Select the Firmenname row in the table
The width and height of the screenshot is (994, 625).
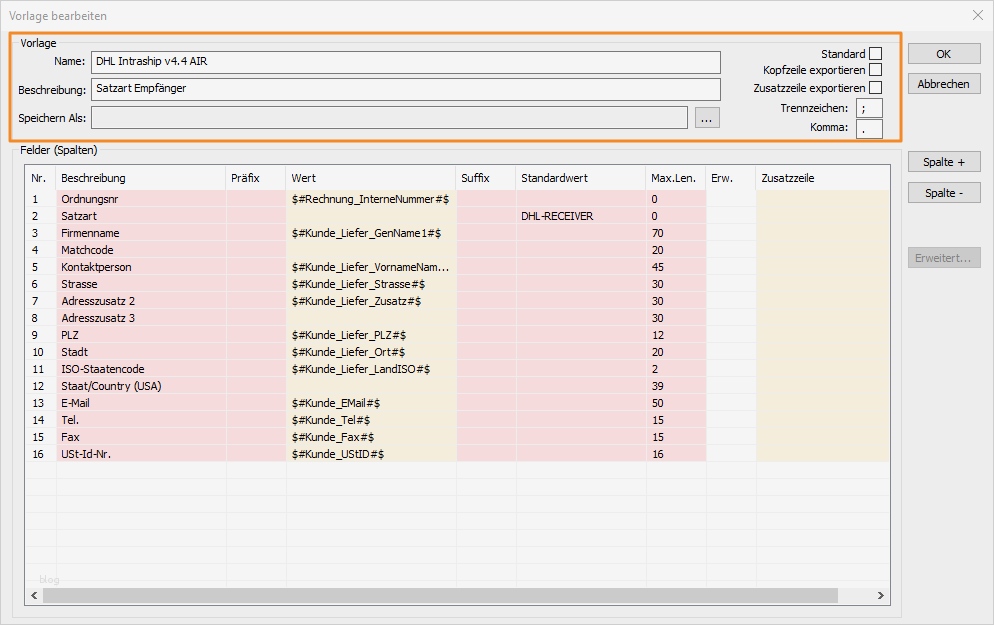click(90, 233)
